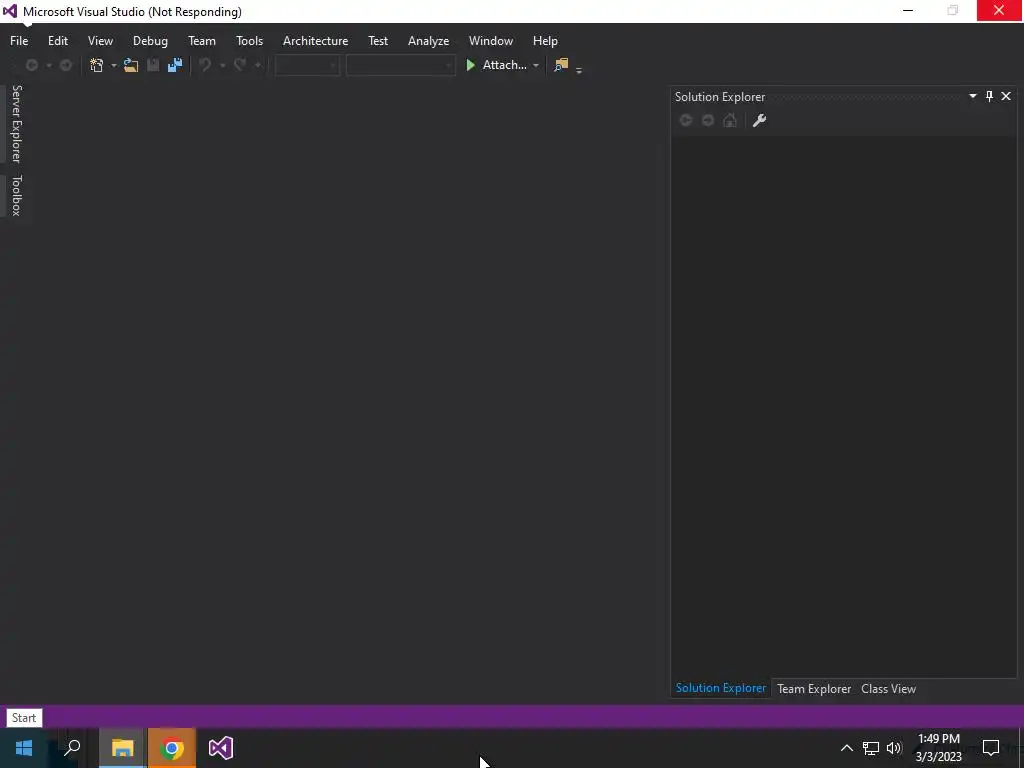Expand the Redo history dropdown arrow
Image resolution: width=1024 pixels, height=768 pixels.
coord(257,65)
